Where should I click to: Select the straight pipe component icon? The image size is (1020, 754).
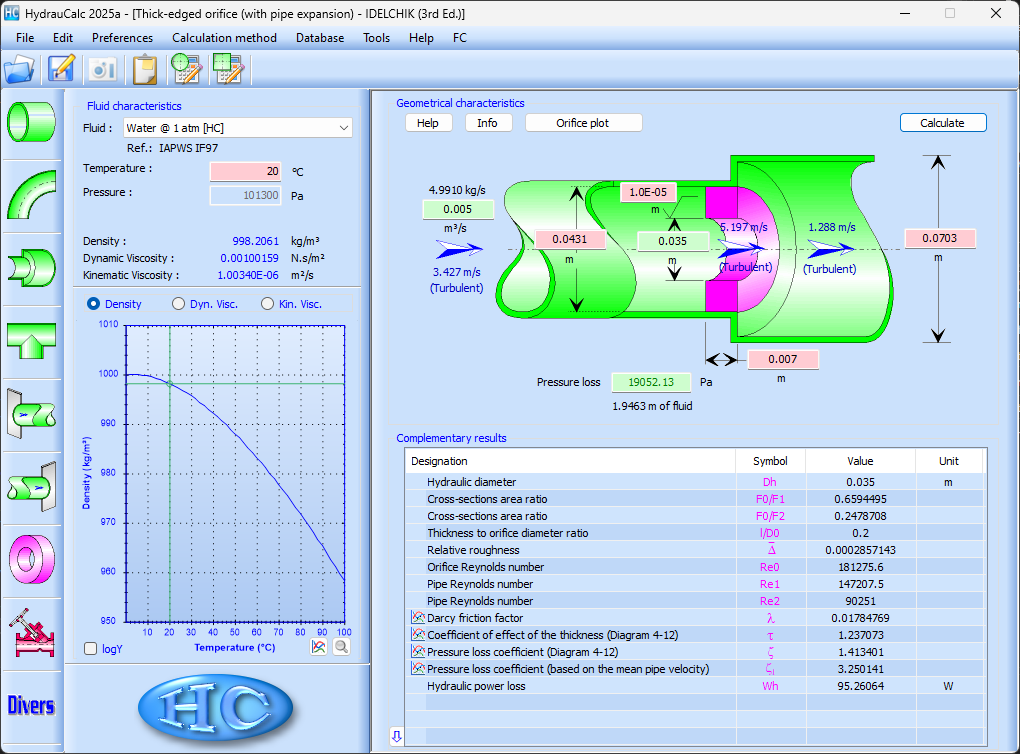pos(31,121)
